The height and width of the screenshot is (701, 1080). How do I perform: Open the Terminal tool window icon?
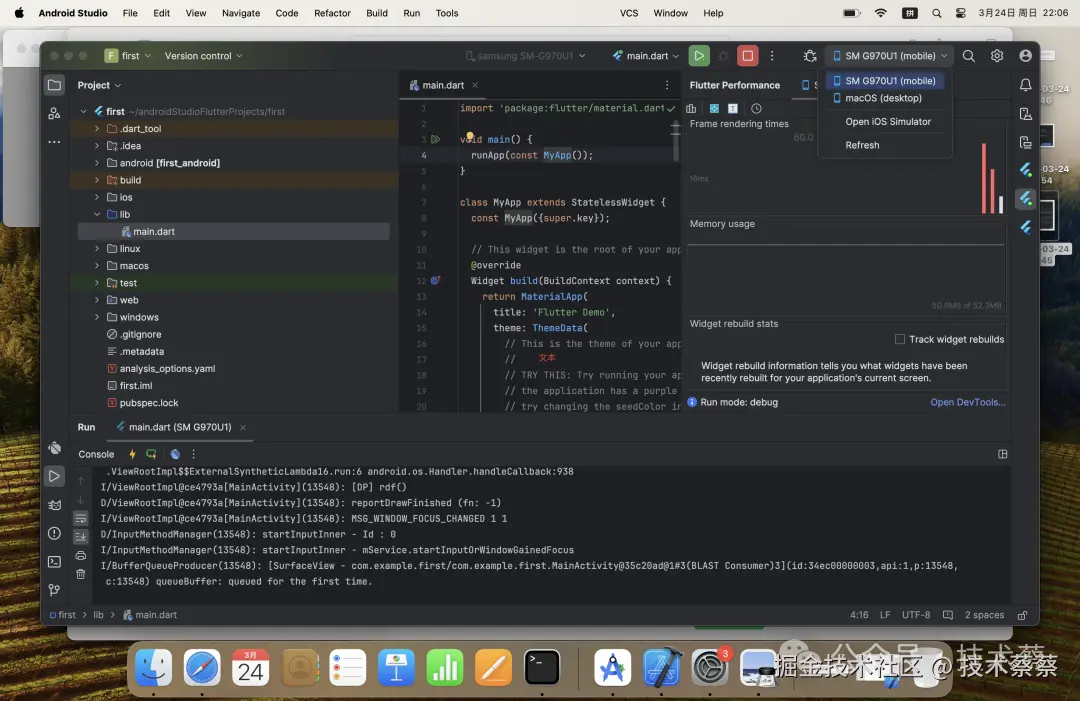click(x=54, y=562)
